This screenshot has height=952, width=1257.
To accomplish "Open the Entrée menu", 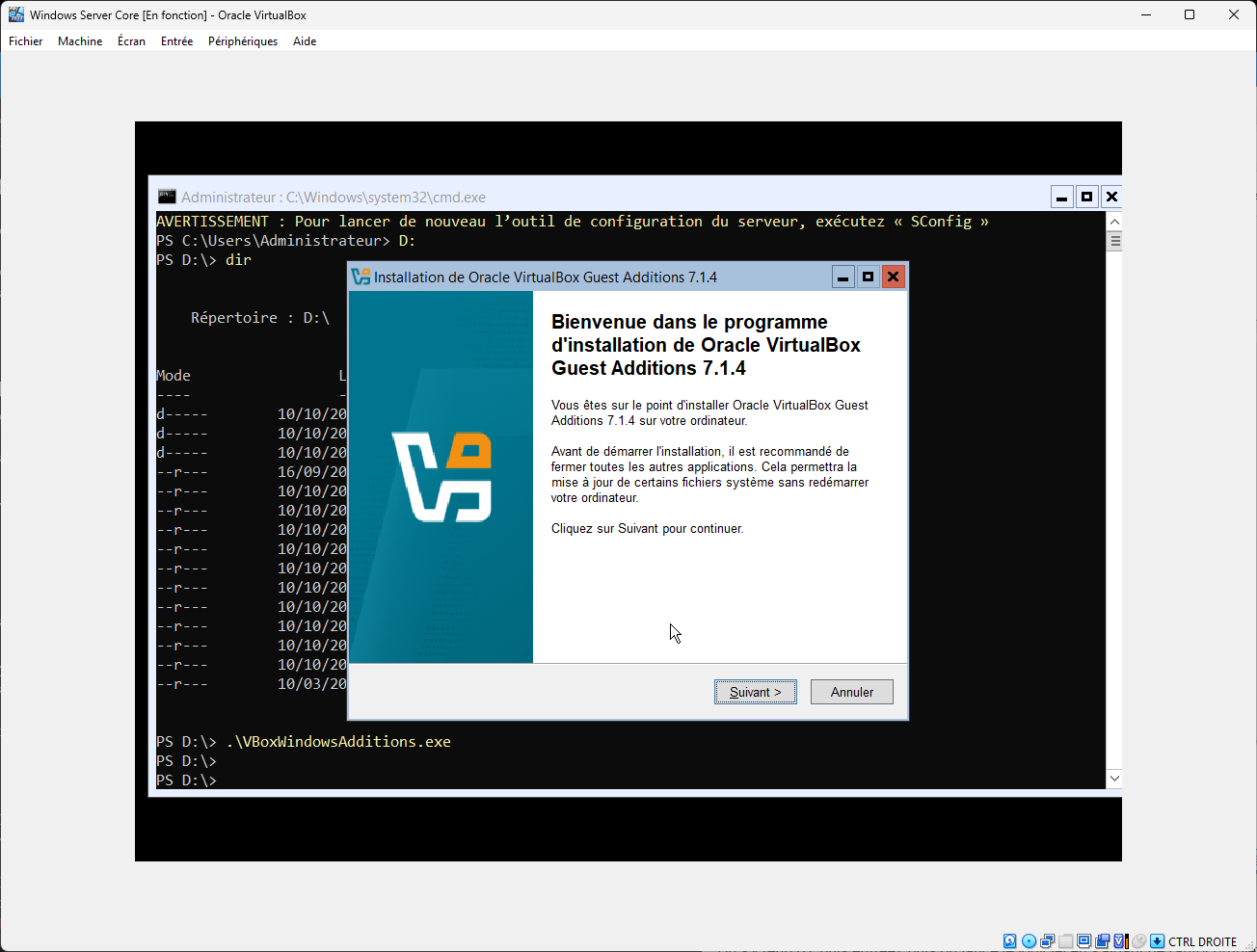I will (x=176, y=41).
